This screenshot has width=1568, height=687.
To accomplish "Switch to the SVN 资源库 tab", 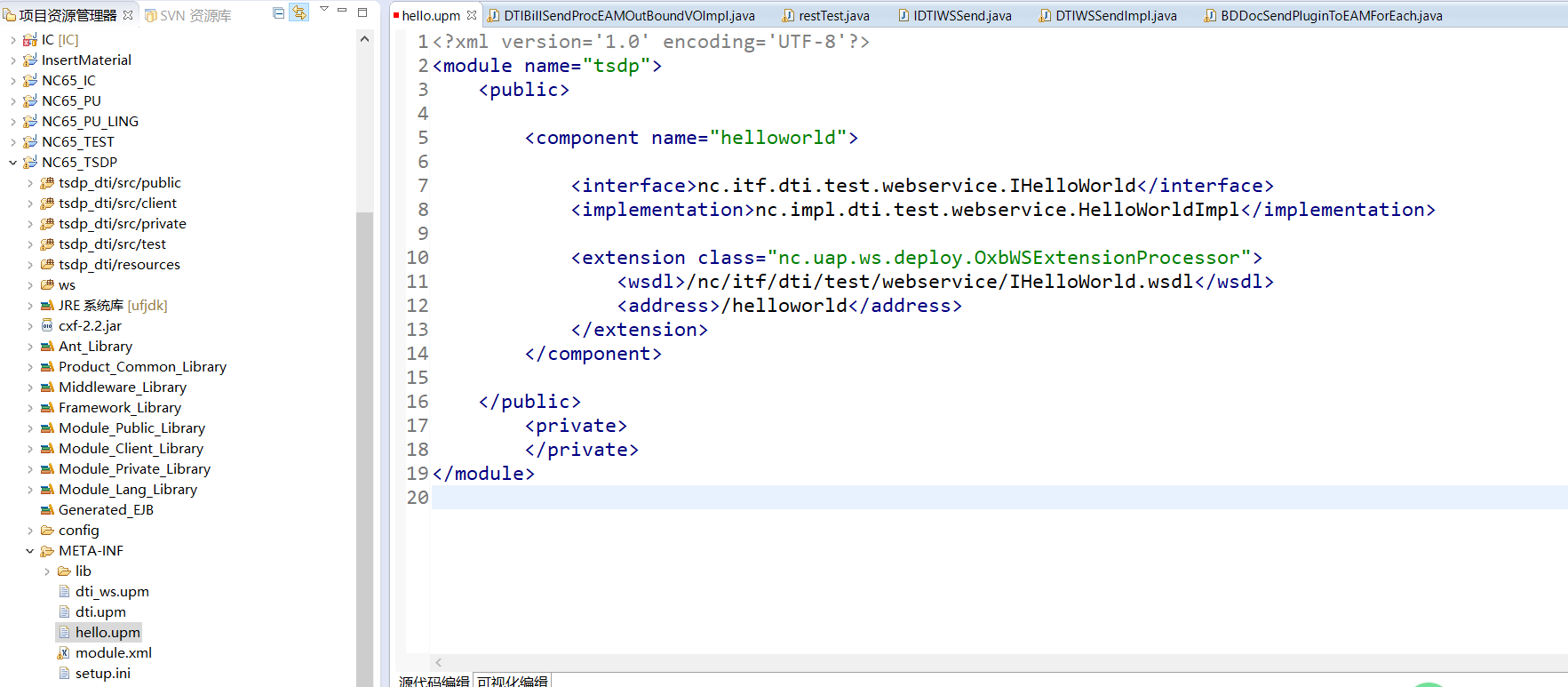I will coord(188,15).
